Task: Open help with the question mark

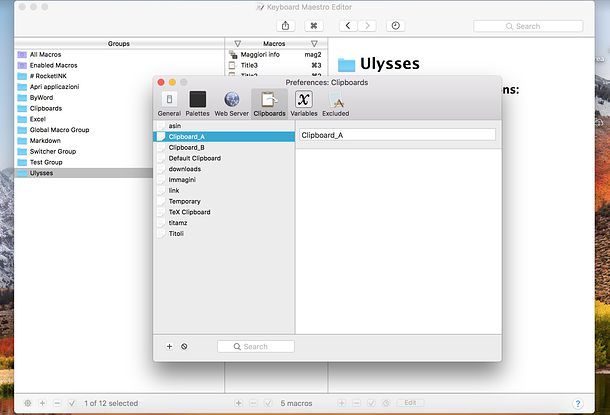Action: [x=578, y=404]
